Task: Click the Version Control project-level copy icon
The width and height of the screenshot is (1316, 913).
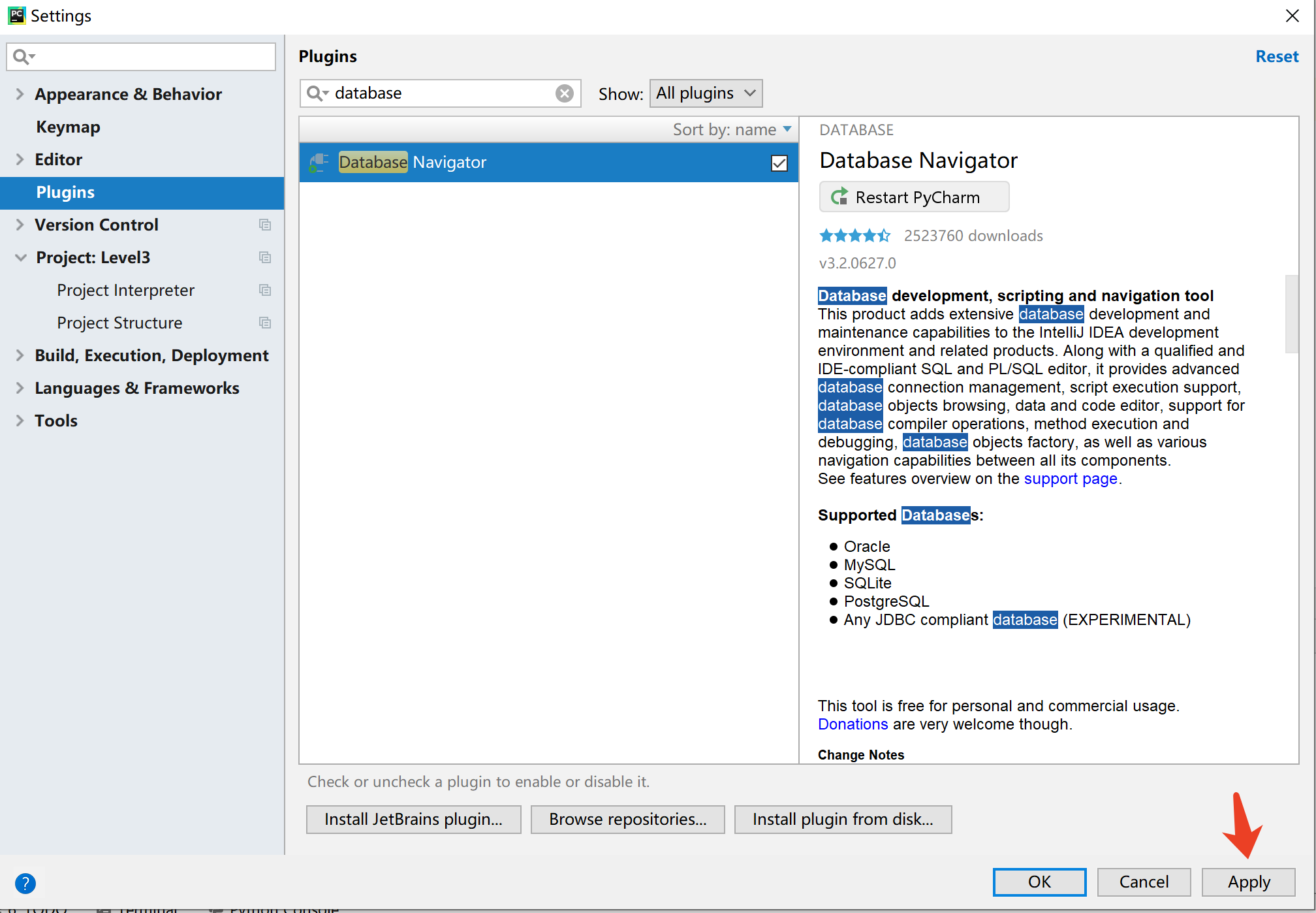Action: (264, 225)
